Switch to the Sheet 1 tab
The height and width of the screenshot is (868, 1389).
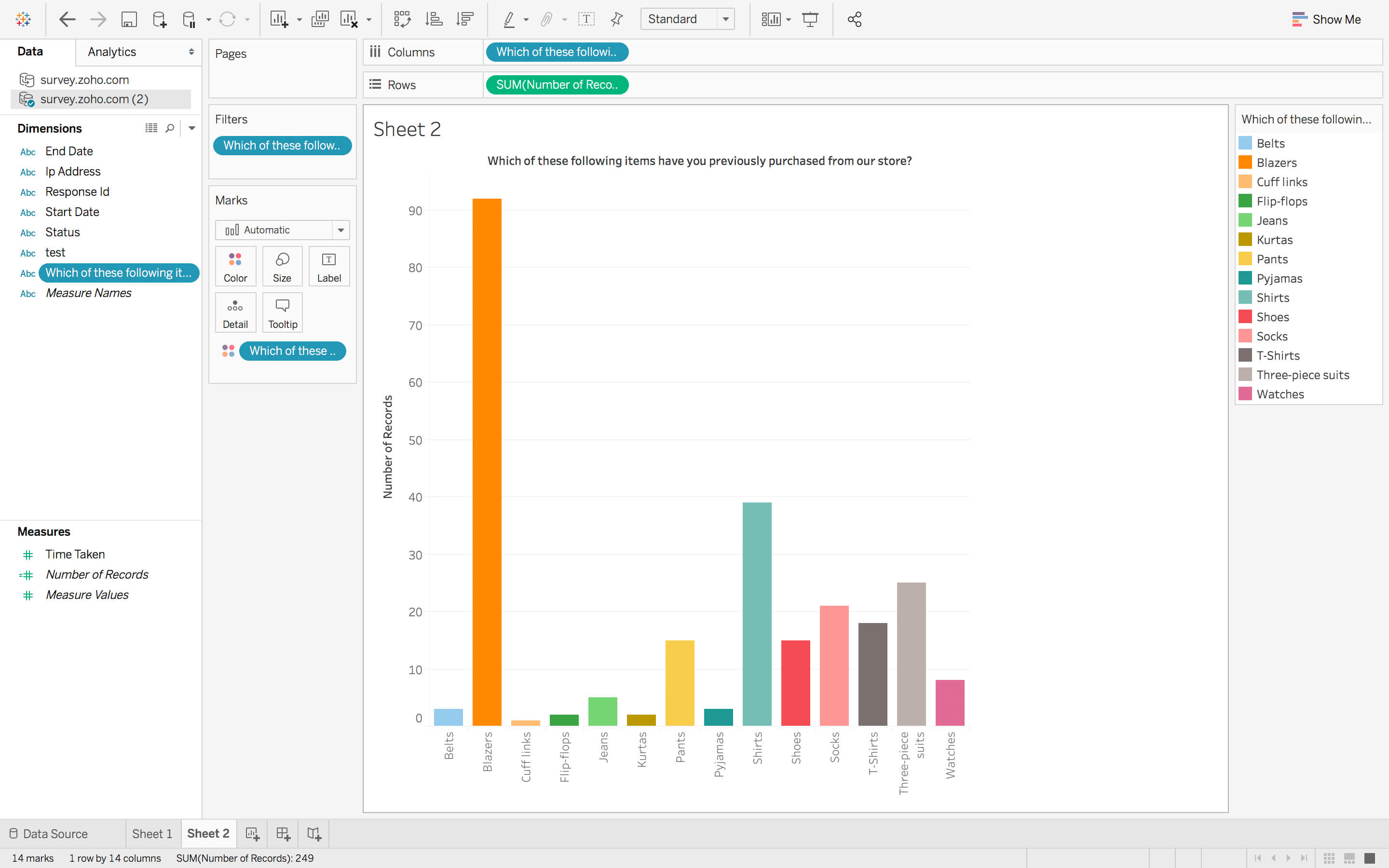point(152,834)
